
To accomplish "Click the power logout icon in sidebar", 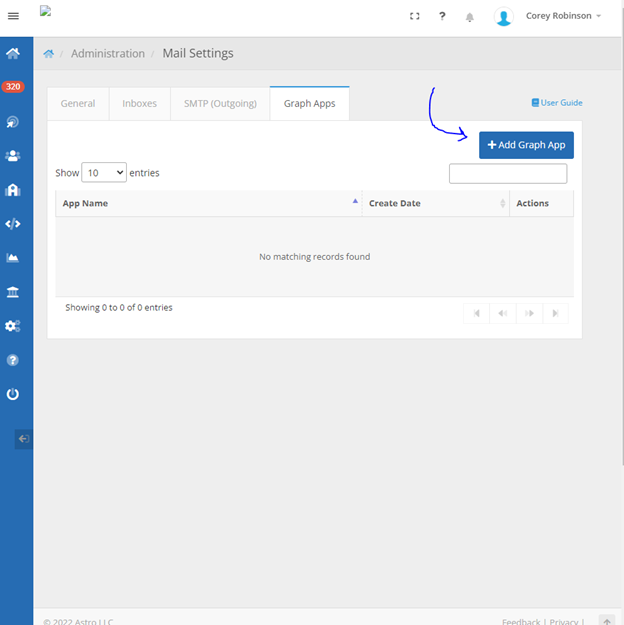I will tap(13, 394).
